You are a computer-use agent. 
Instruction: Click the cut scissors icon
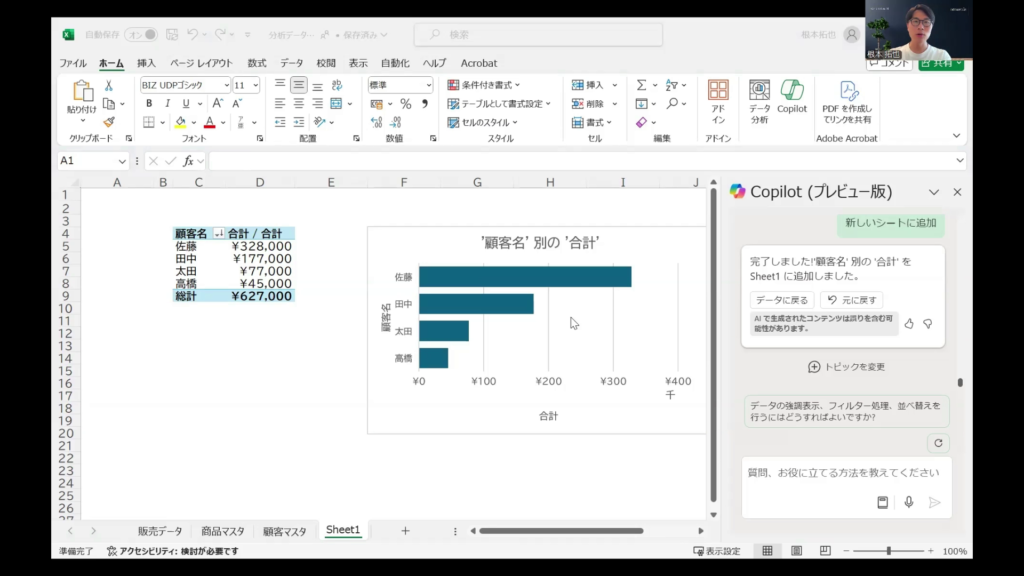(x=109, y=86)
